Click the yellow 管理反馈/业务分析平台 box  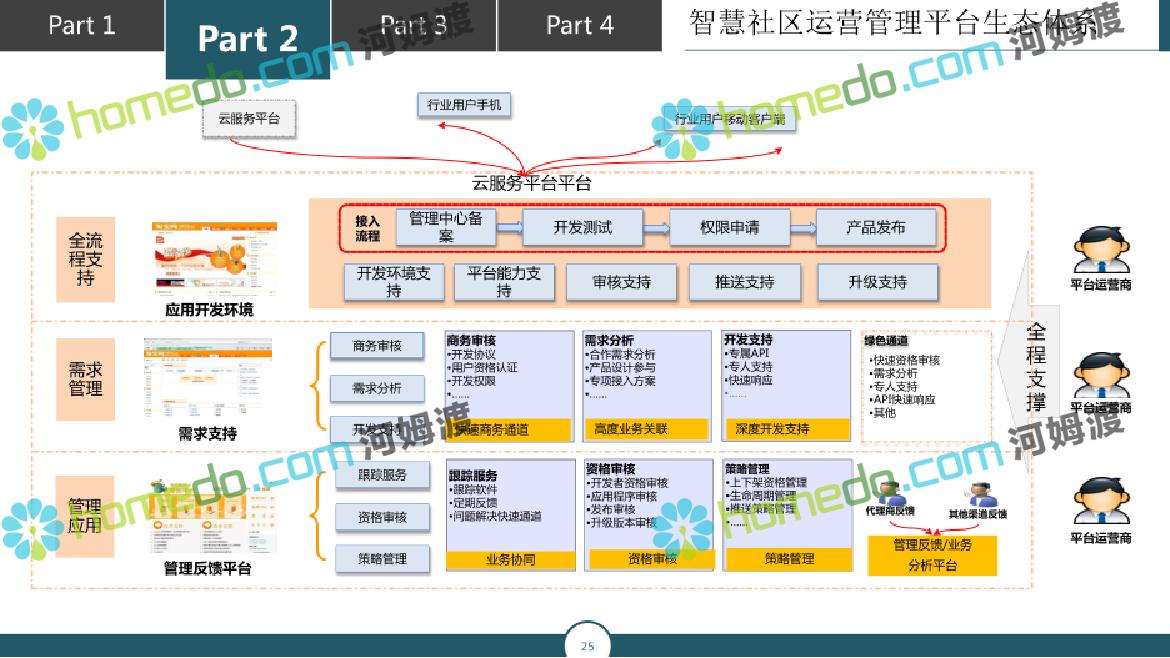pos(931,555)
